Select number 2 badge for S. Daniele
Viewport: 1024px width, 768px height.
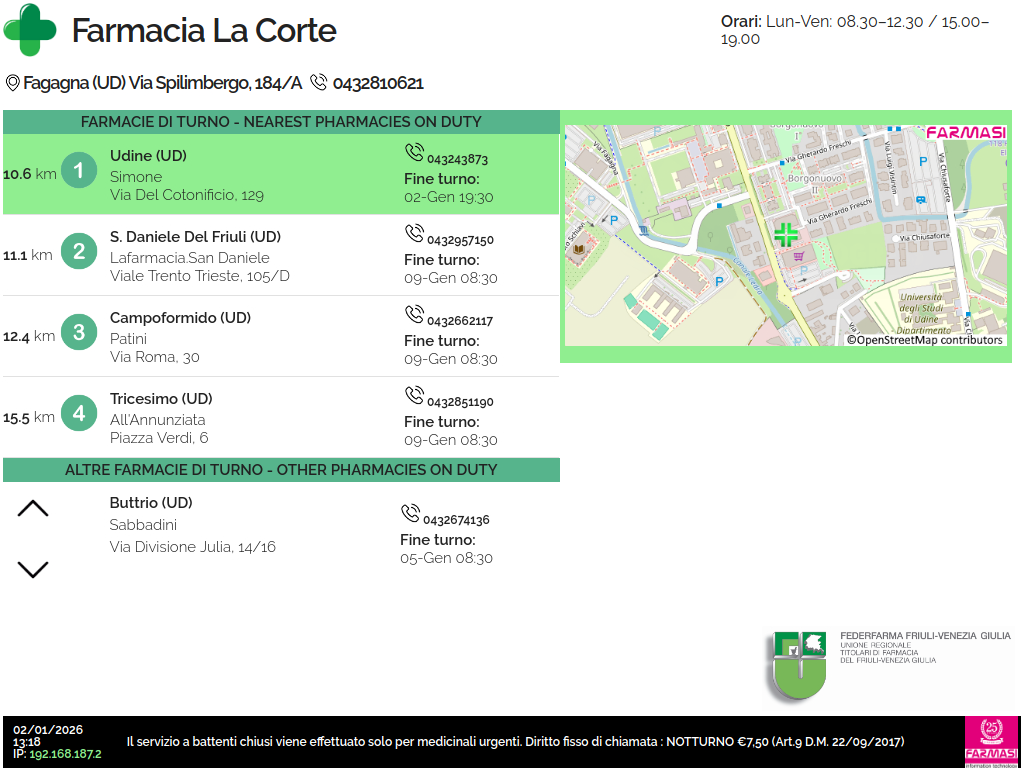click(x=79, y=250)
